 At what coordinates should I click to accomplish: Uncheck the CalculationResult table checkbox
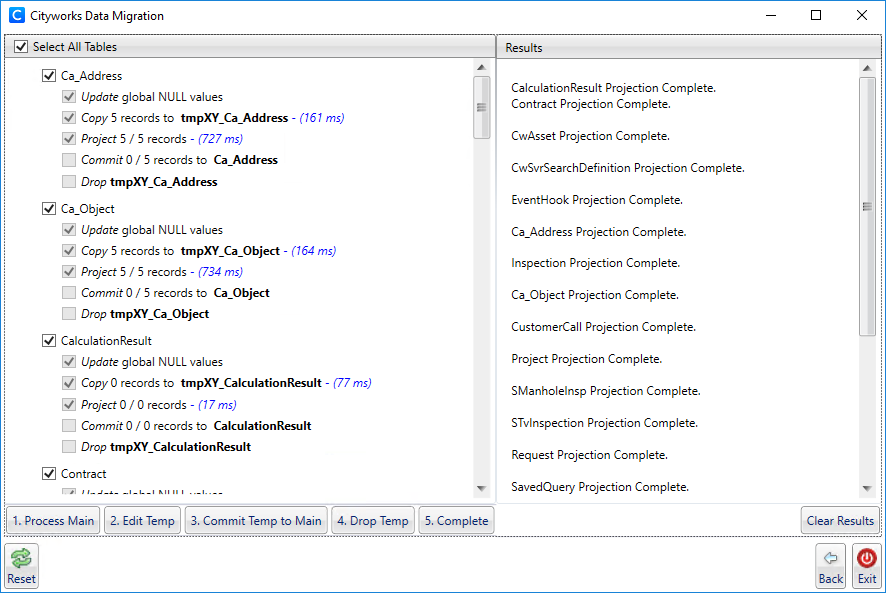pos(49,340)
